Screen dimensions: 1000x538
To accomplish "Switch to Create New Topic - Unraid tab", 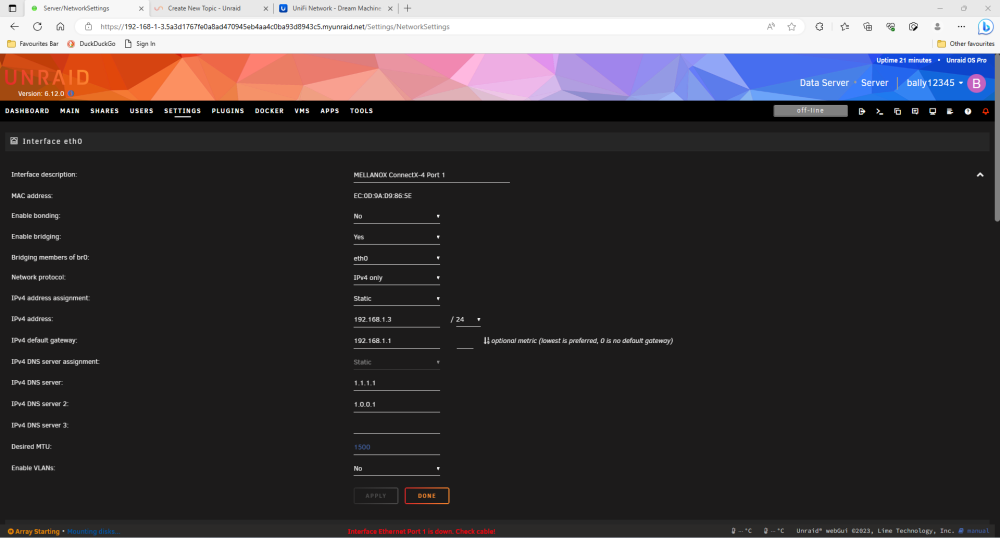I will pyautogui.click(x=210, y=8).
